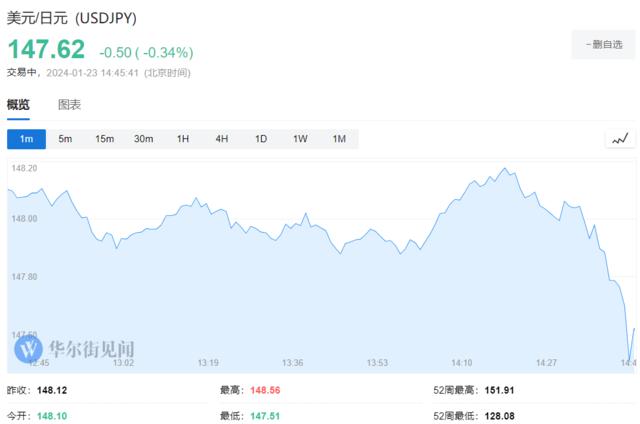Viewport: 640px width, 424px height.
Task: Switch to the 概览 tab
Action: [19, 104]
